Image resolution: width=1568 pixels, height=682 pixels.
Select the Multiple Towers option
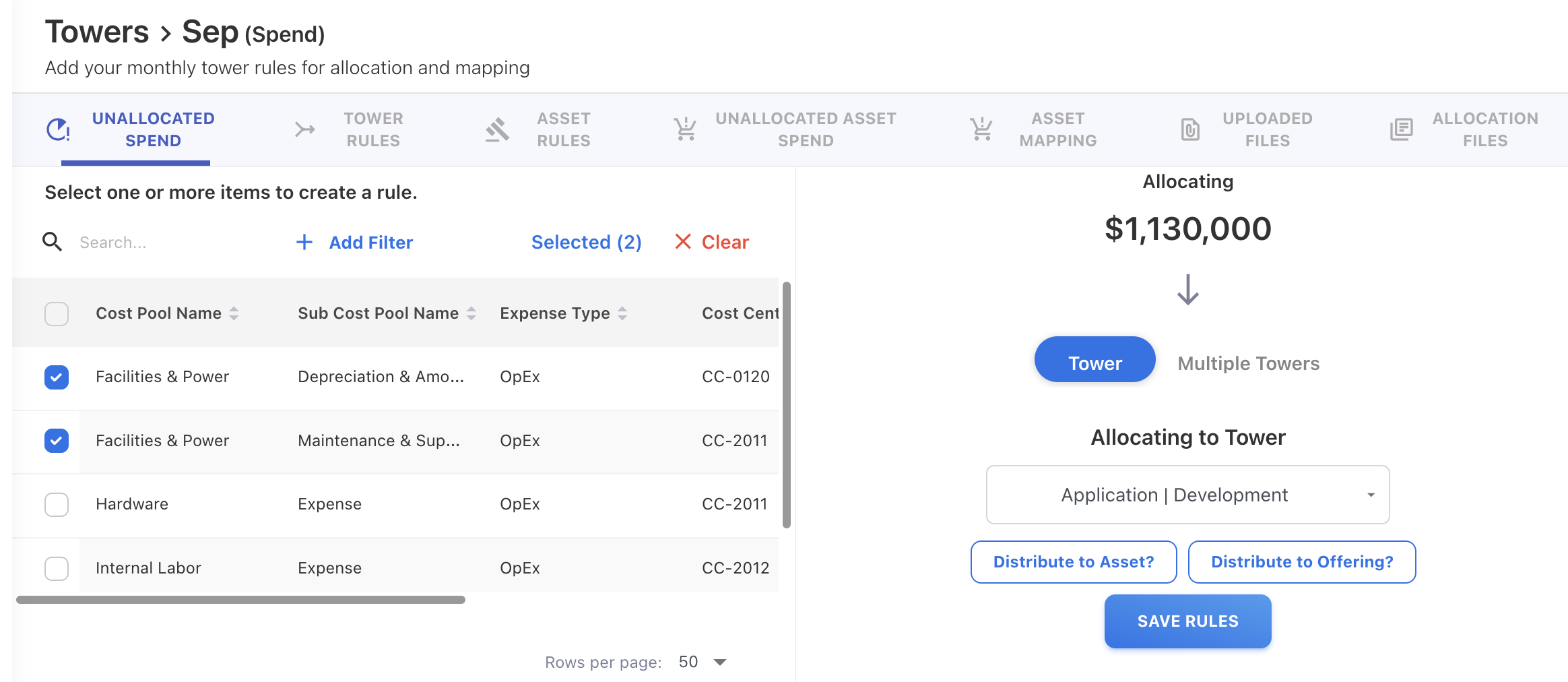coord(1248,364)
